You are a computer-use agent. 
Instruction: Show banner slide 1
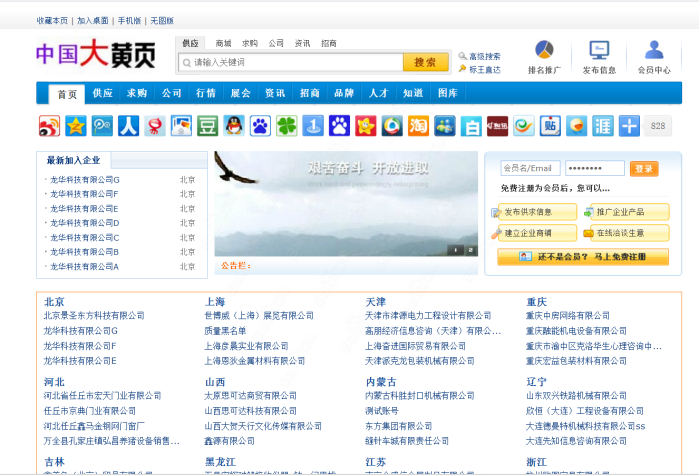(456, 250)
